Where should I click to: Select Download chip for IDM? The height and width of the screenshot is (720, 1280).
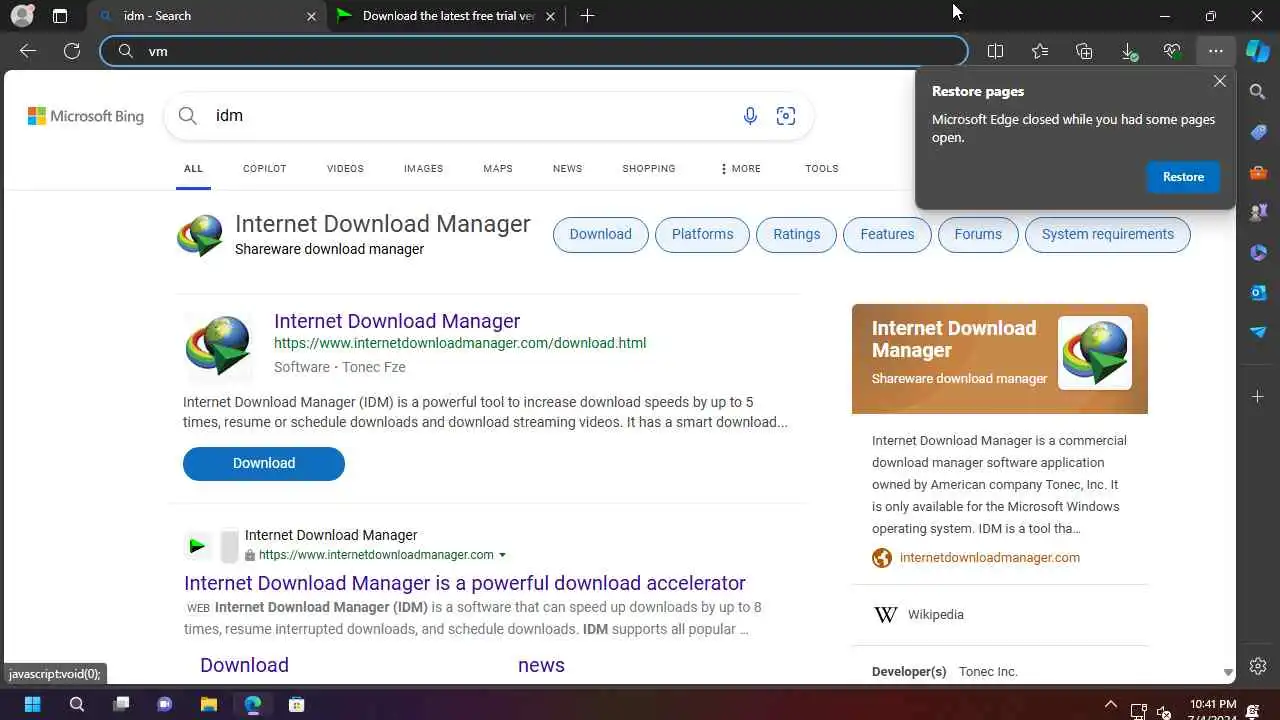point(601,234)
